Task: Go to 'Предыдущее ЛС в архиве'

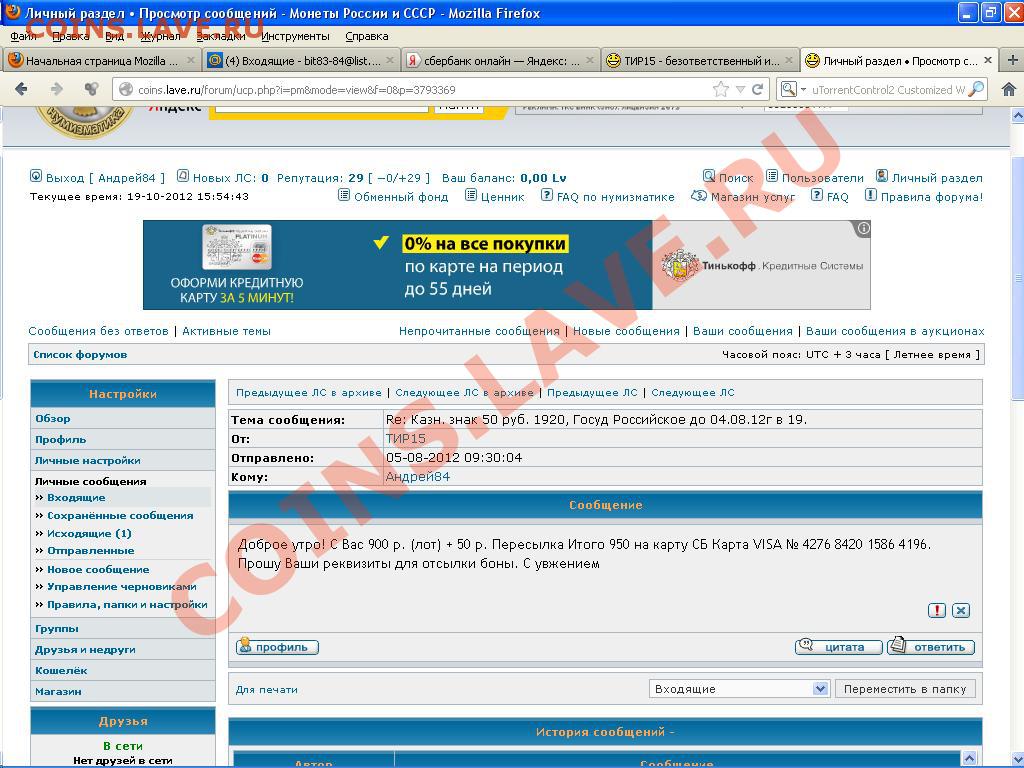Action: click(x=309, y=392)
